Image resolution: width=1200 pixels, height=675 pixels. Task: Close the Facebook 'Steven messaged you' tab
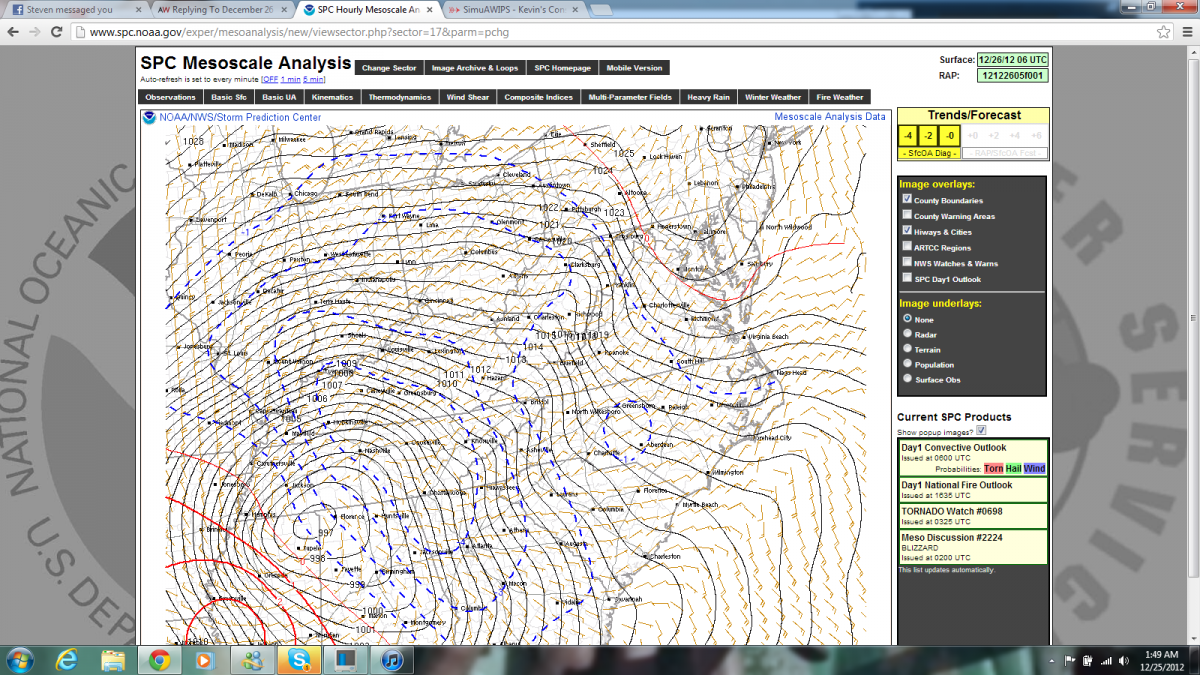point(139,9)
